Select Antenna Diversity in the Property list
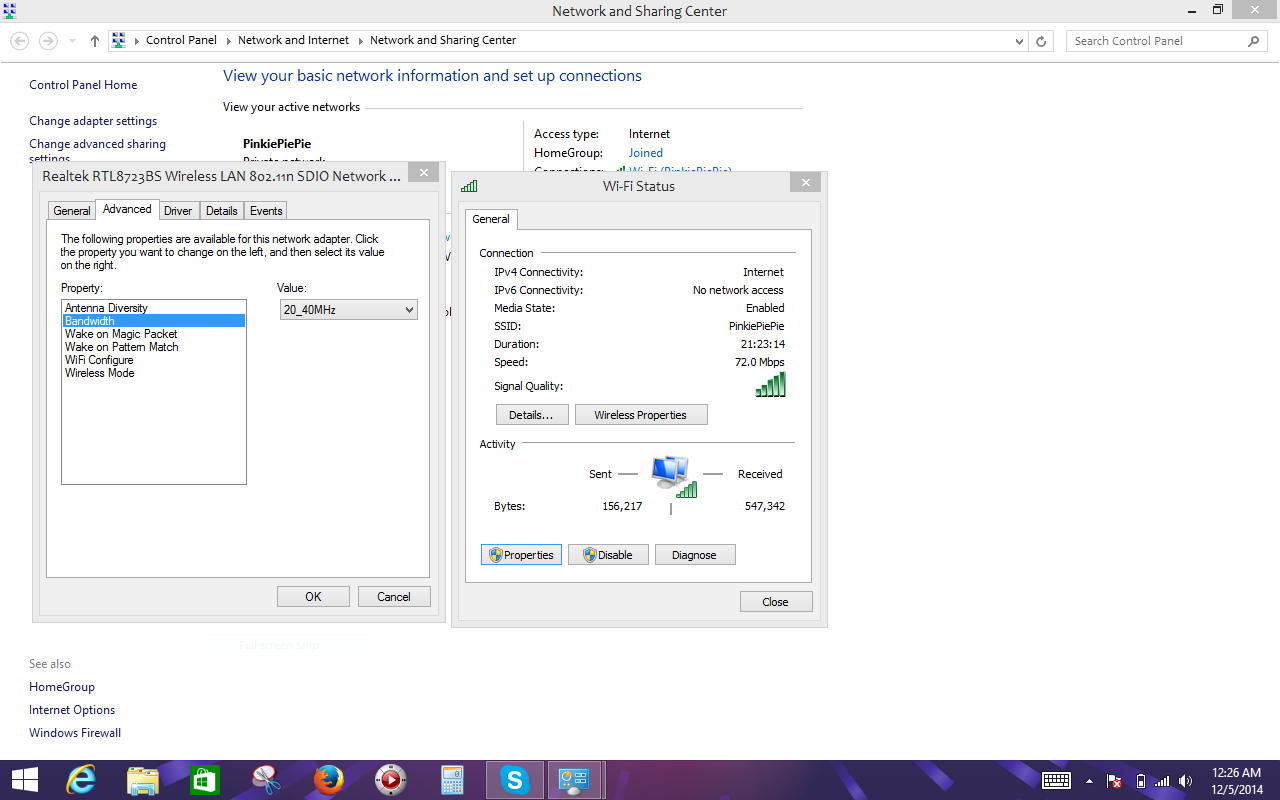The width and height of the screenshot is (1280, 800). (154, 308)
